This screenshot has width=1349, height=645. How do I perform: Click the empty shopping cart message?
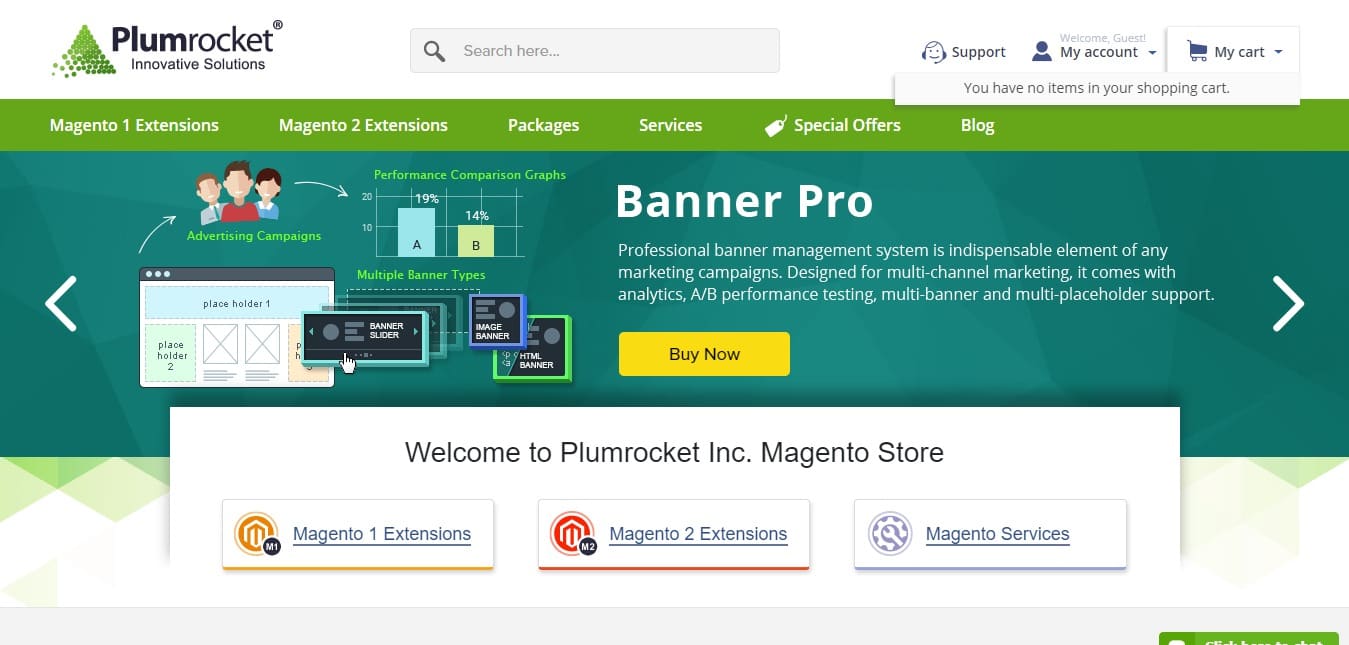pyautogui.click(x=1096, y=88)
